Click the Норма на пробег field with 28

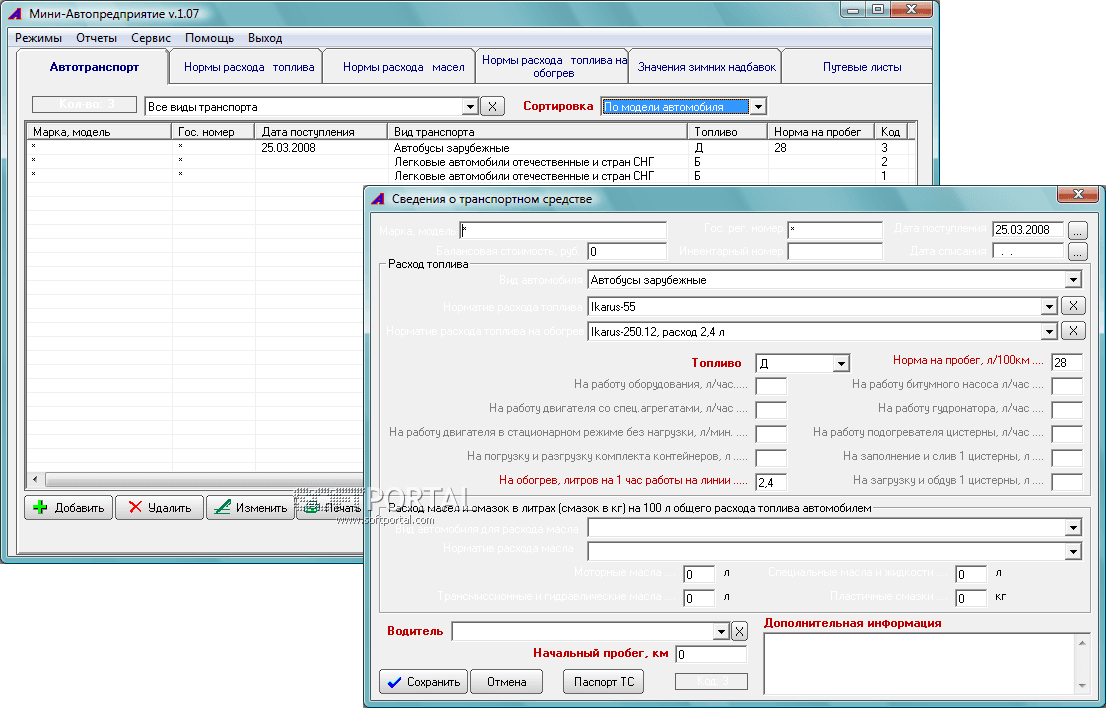coord(1066,362)
